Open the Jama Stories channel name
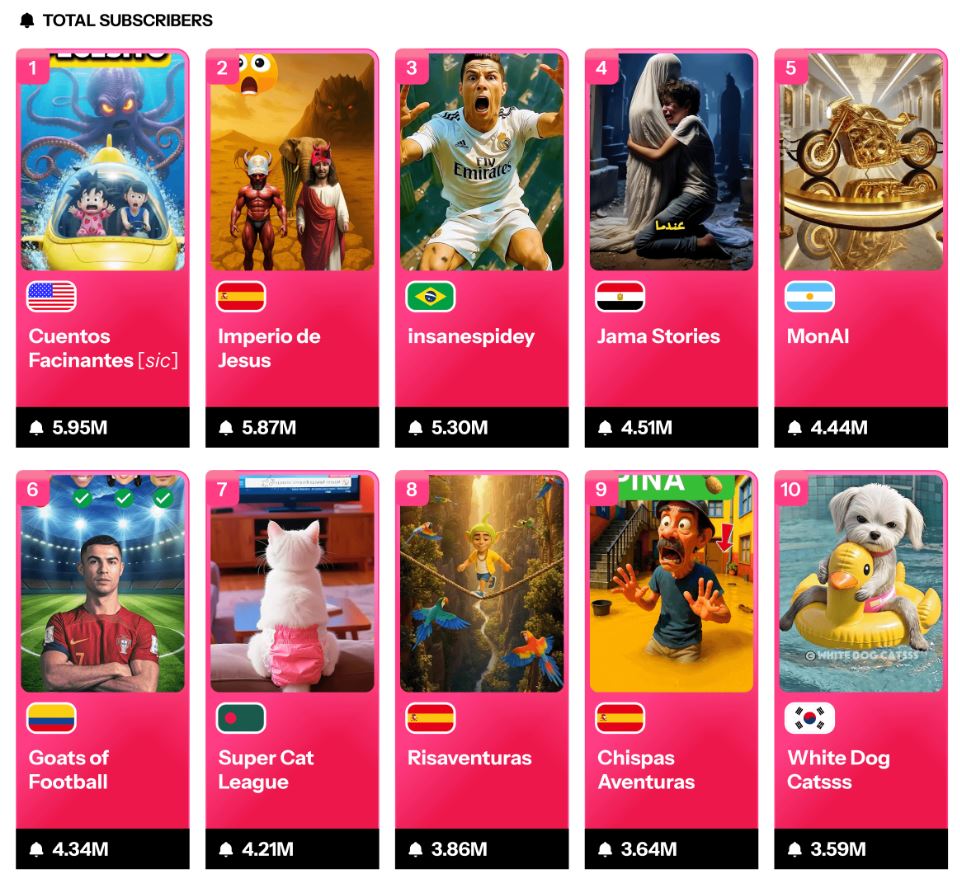960x880 pixels. tap(659, 336)
